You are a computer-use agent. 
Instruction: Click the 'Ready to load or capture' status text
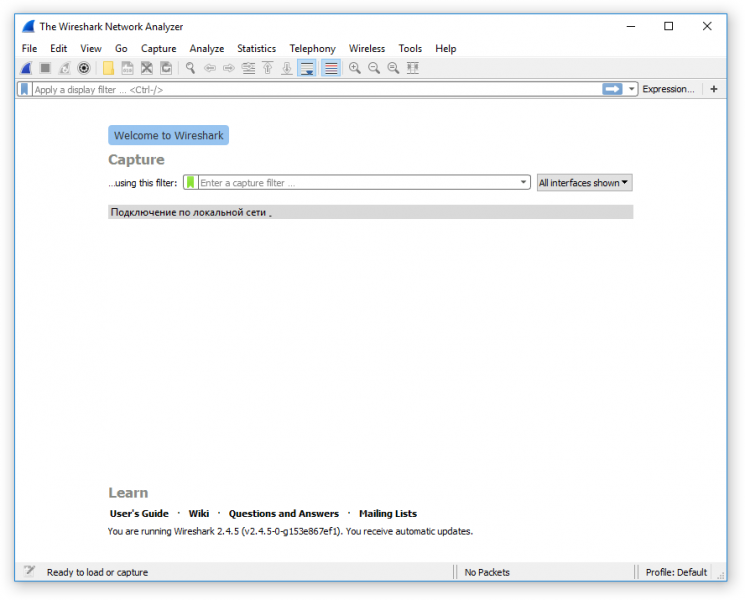pos(97,572)
